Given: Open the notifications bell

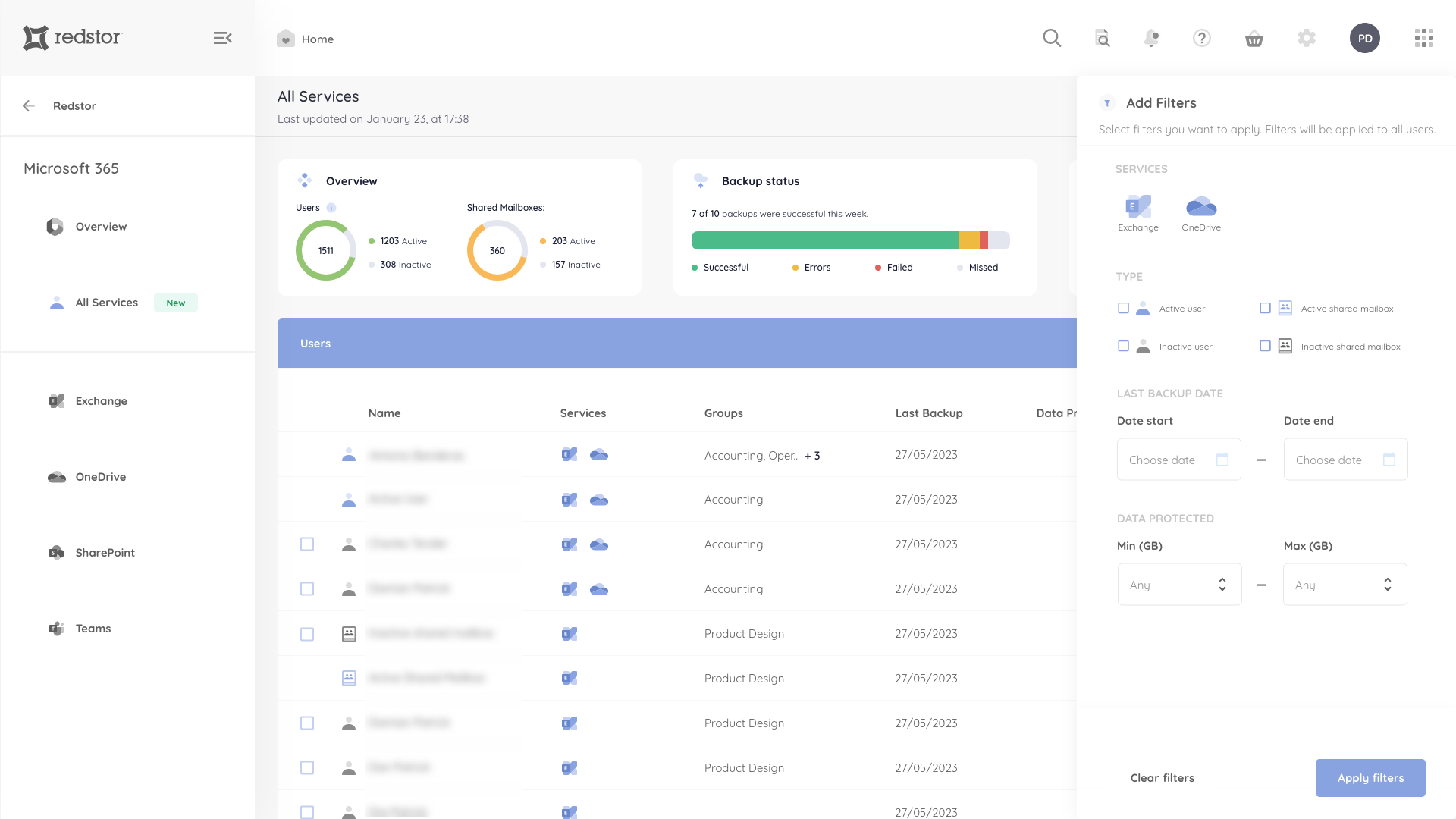Looking at the screenshot, I should [1152, 38].
